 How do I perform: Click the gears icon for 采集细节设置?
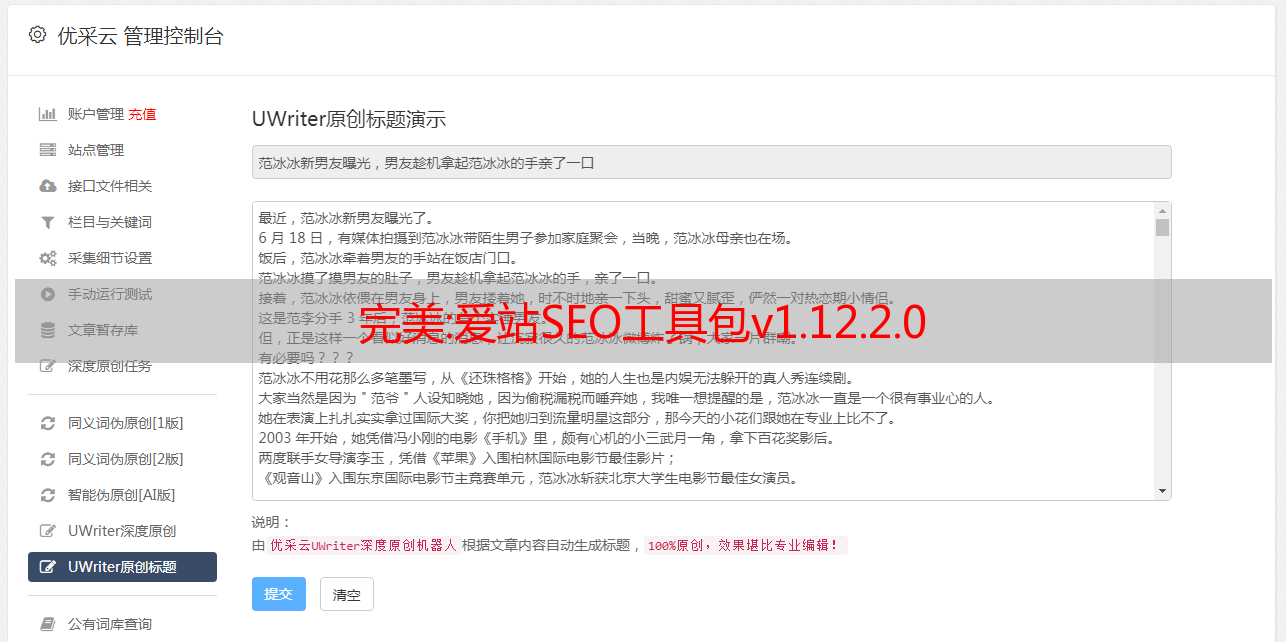(47, 258)
